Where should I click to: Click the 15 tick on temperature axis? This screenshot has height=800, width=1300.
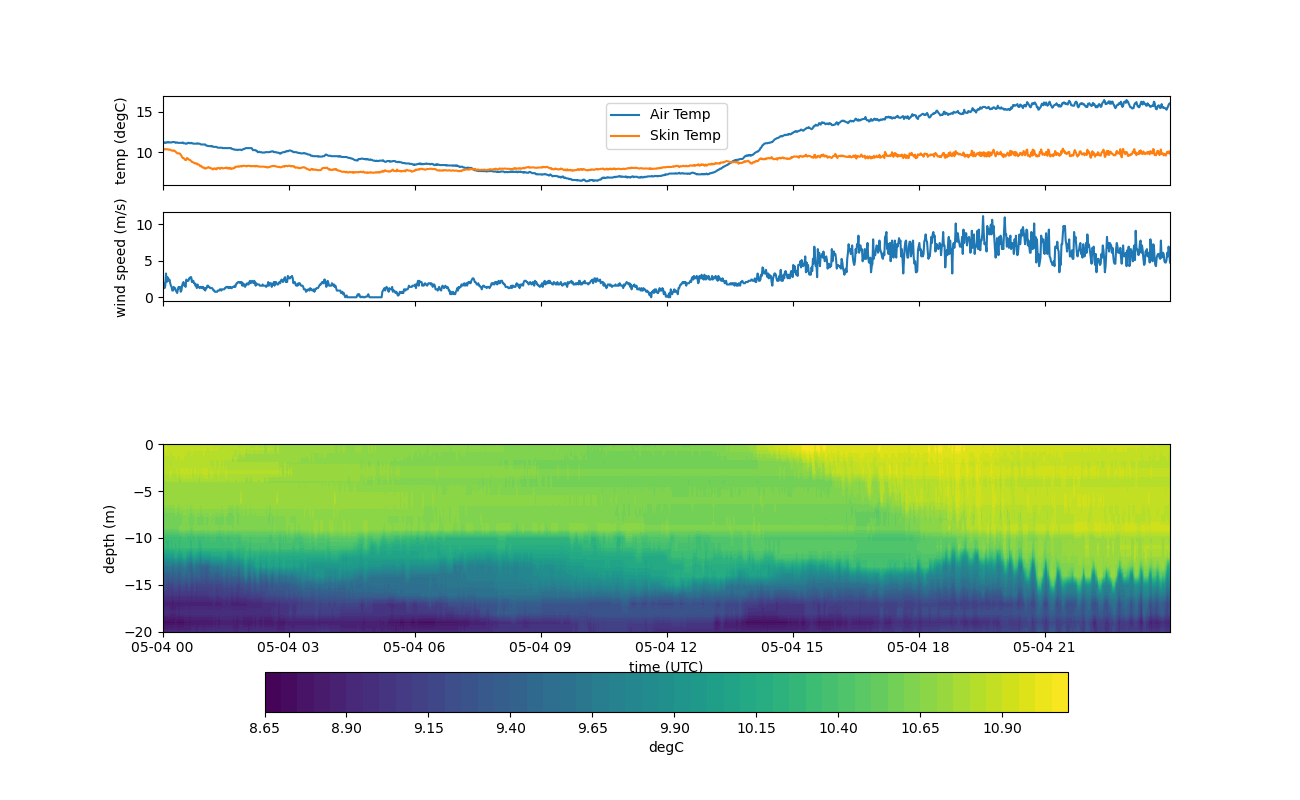(x=143, y=112)
